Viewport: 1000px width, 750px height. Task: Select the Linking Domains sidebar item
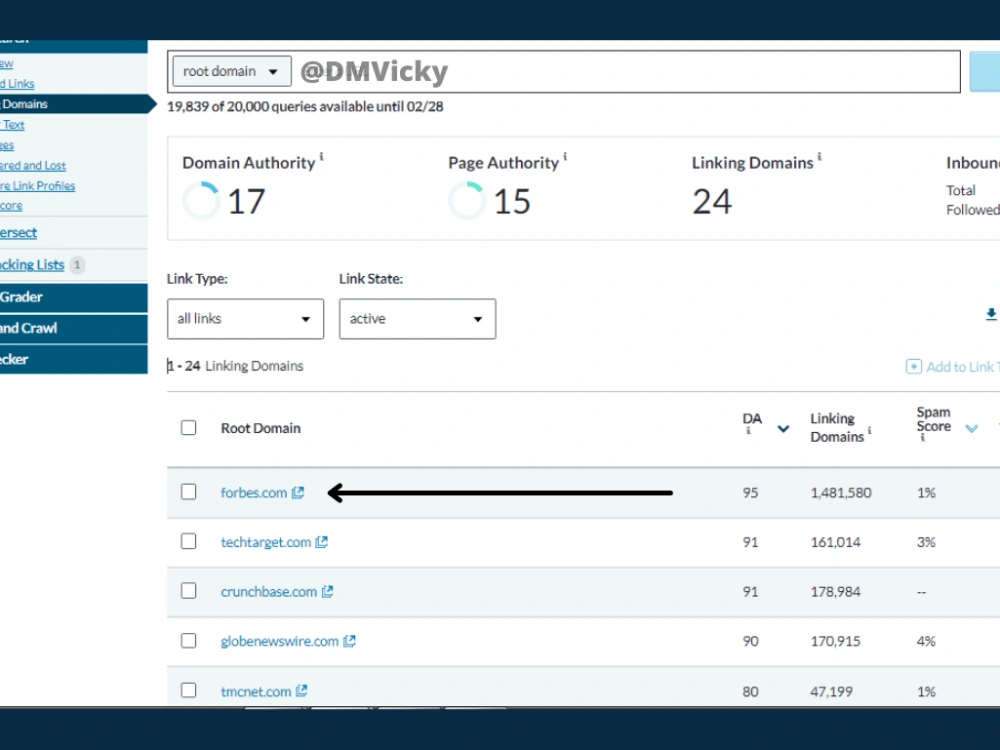coord(74,104)
